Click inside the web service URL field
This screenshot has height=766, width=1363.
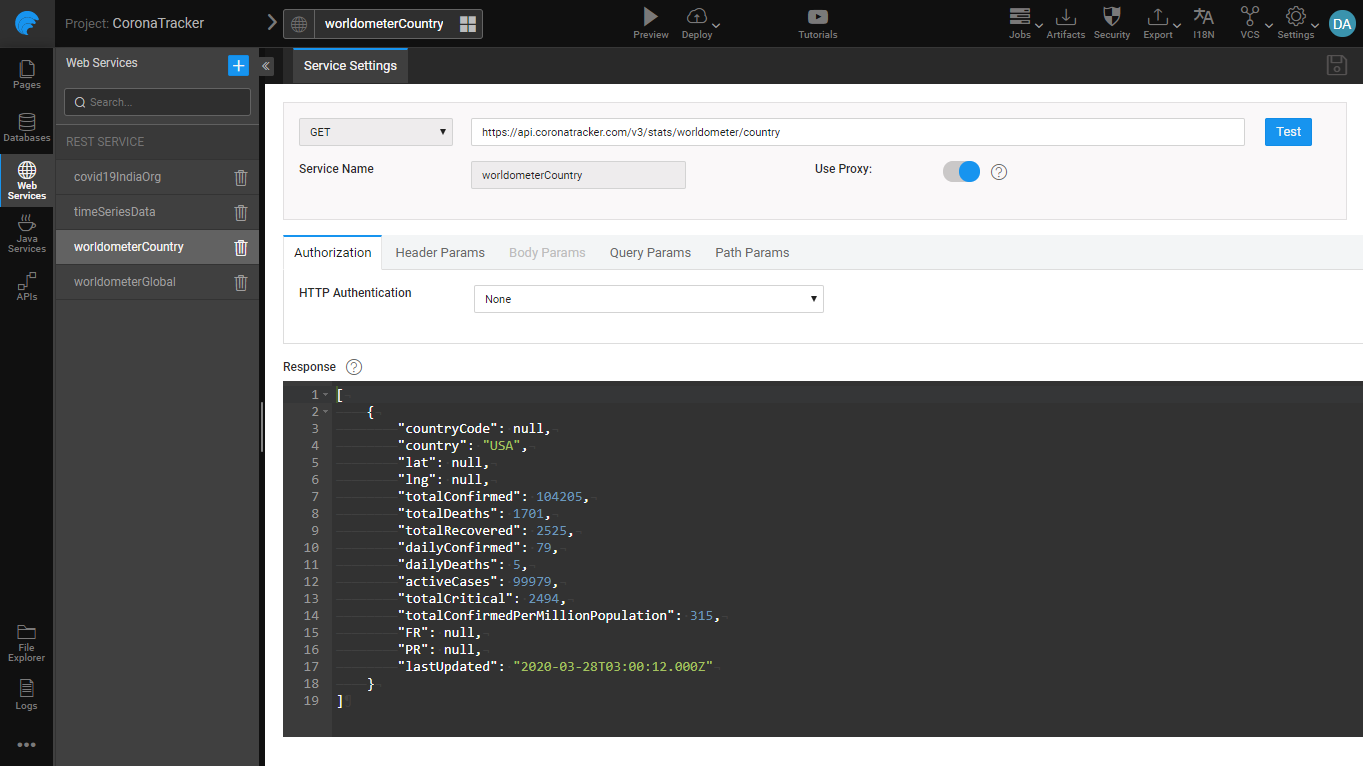(x=857, y=131)
